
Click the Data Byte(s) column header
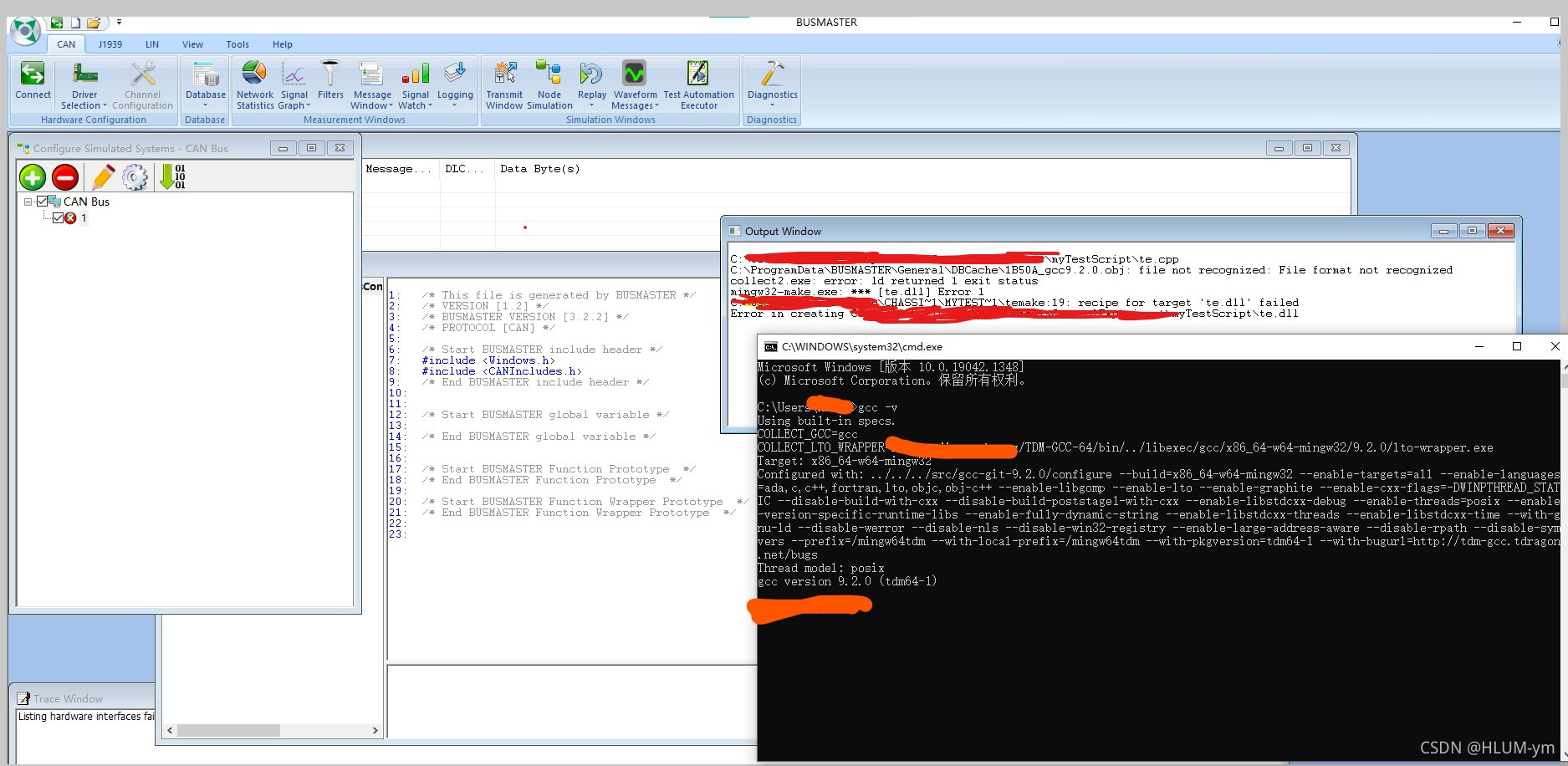tap(540, 169)
